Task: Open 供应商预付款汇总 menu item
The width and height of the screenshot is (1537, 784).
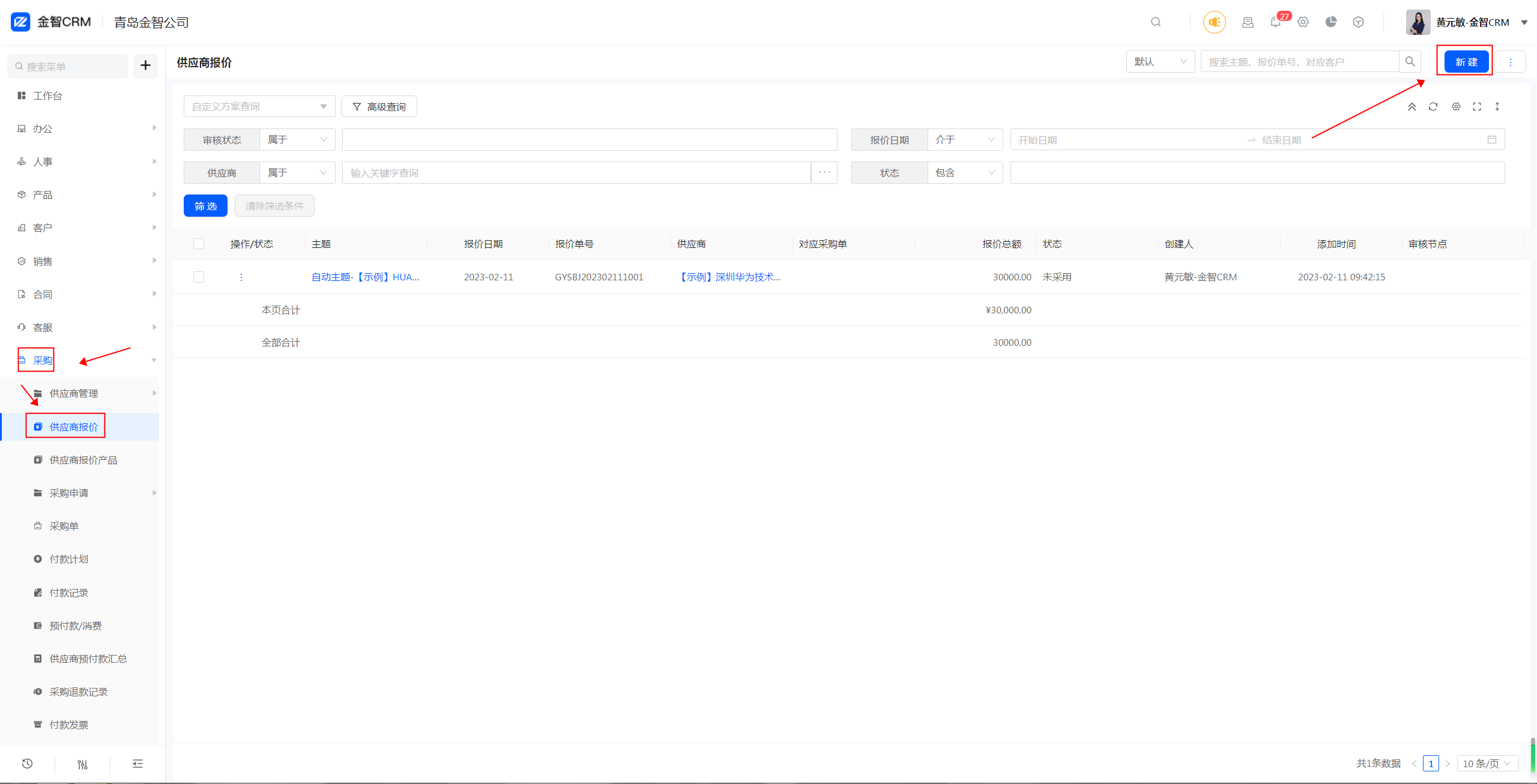Action: pos(80,659)
